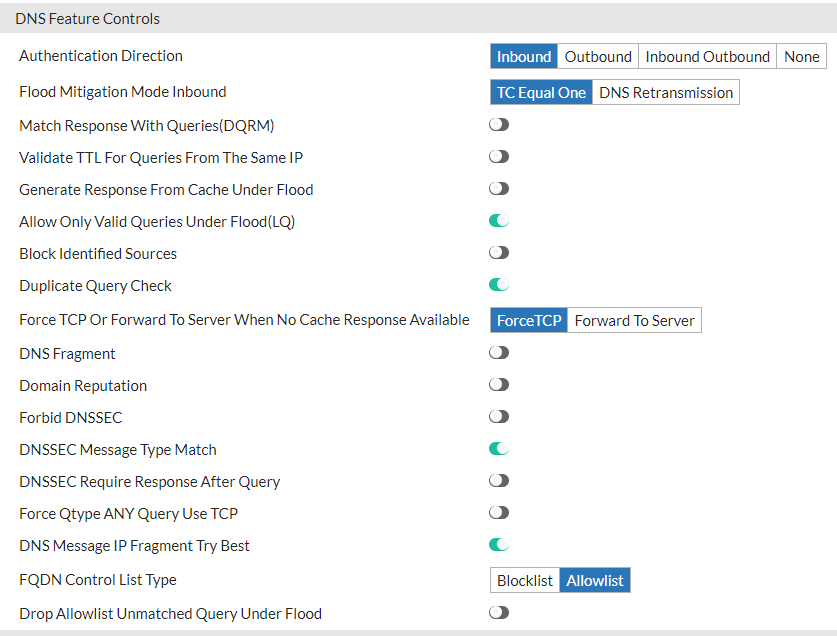Enable Force Qtype ANY Query Use TCP
Screen dimensions: 837x636
[x=498, y=512]
